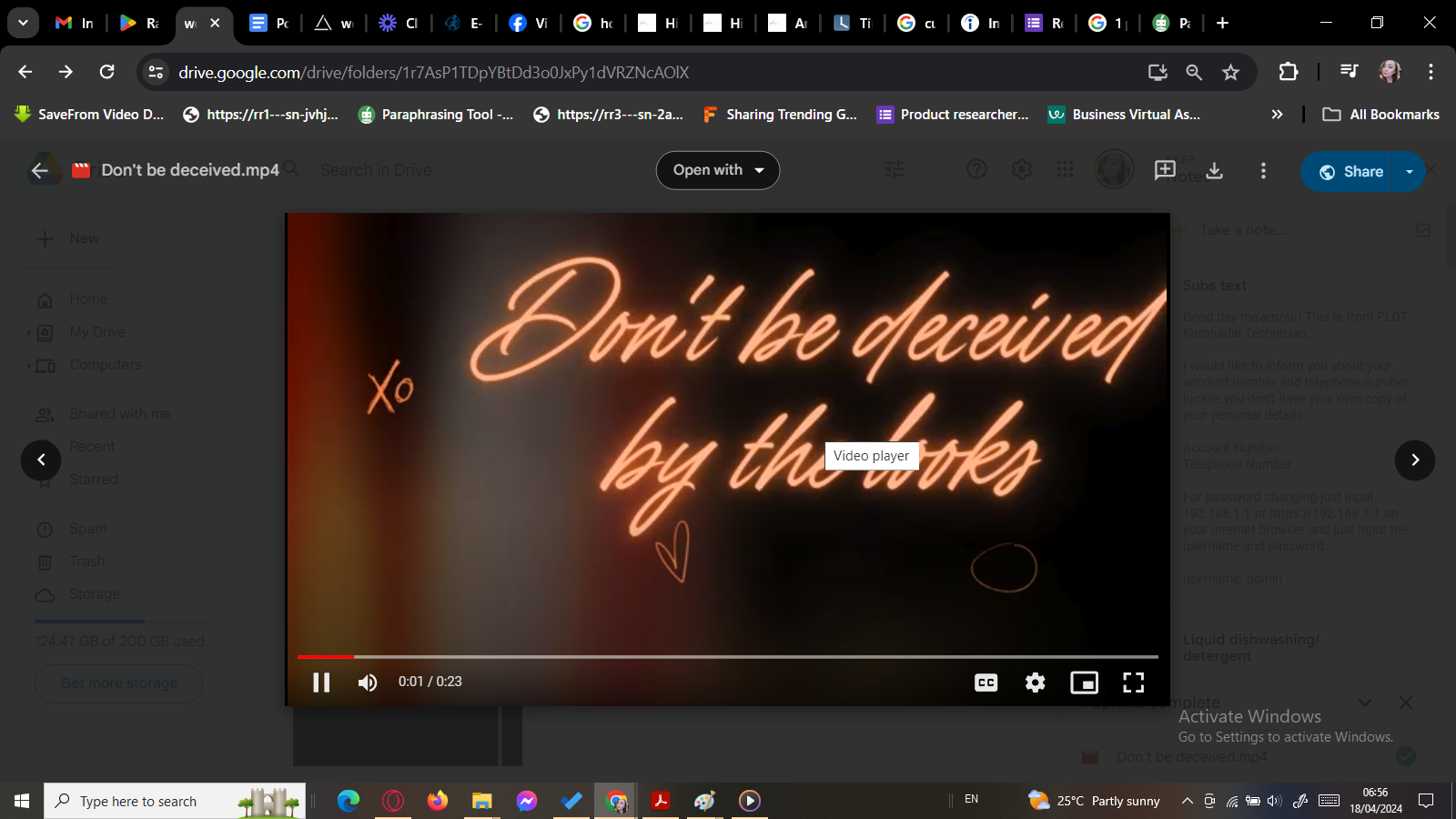Screen dimensions: 1456x819
Task: Click the file name Don't be deceived.mp4
Action: point(190,170)
